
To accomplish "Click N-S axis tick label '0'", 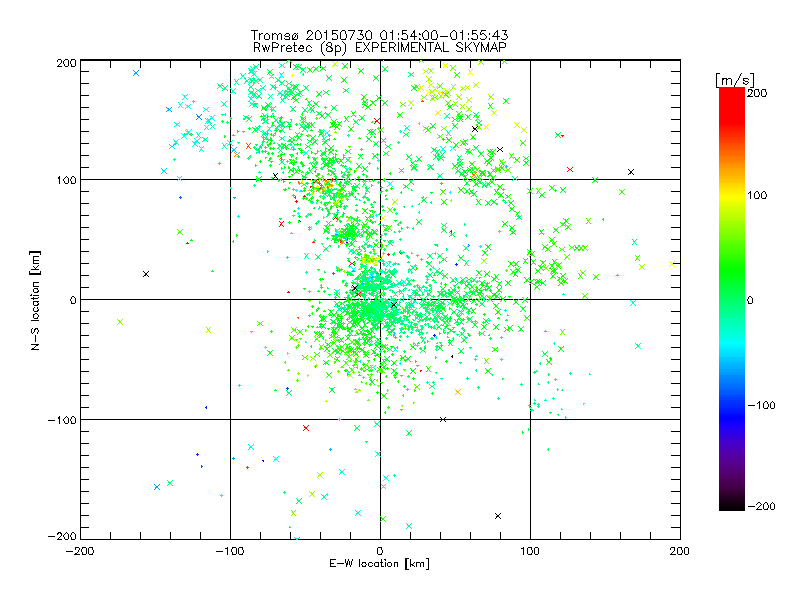I will 73,300.
